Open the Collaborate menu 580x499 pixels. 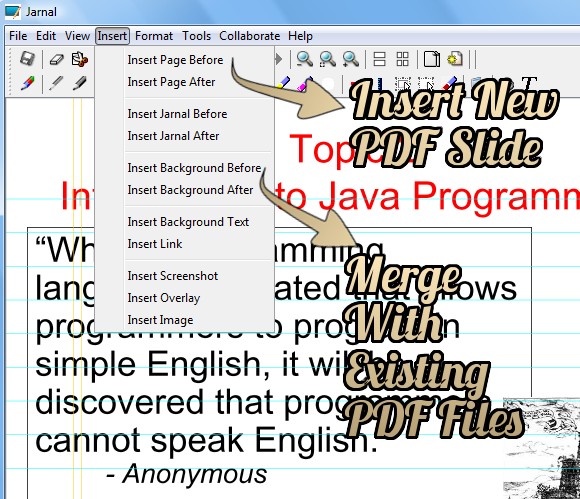(249, 36)
